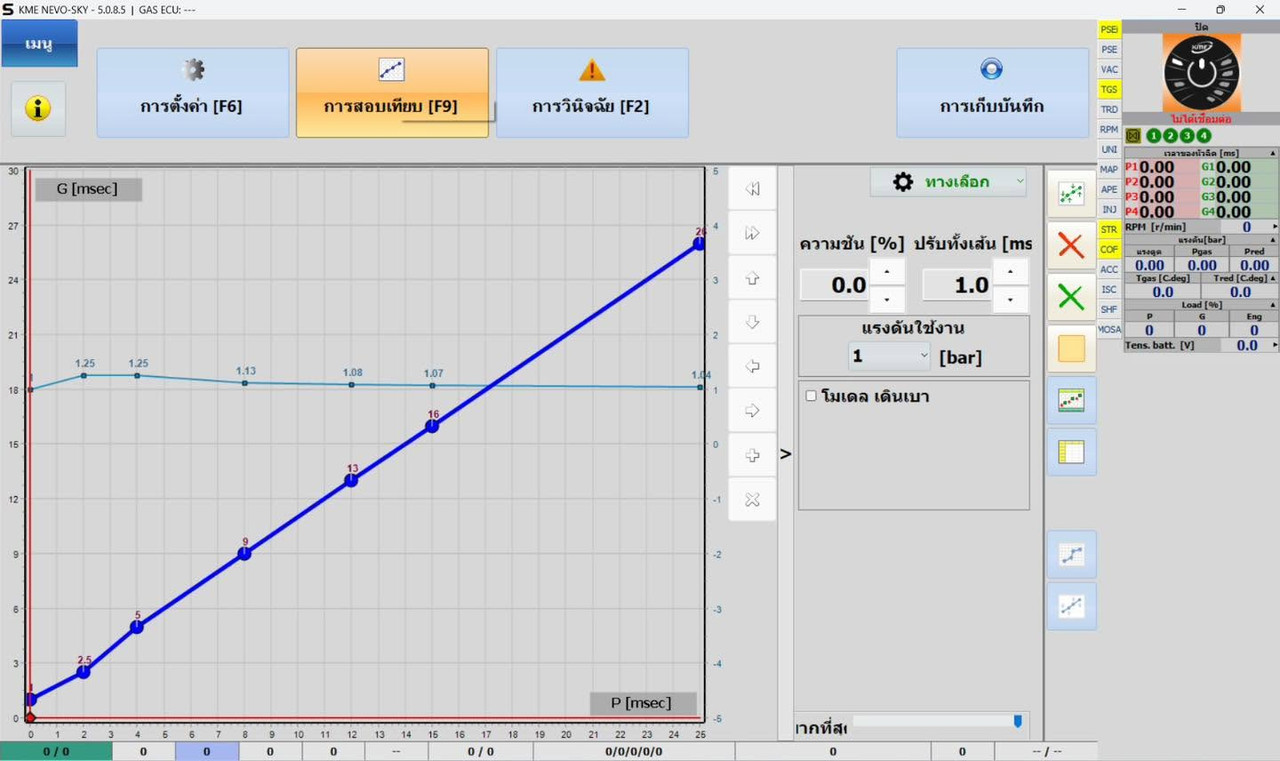Click the straight line graph icon
The image size is (1280, 761).
pos(1071,606)
